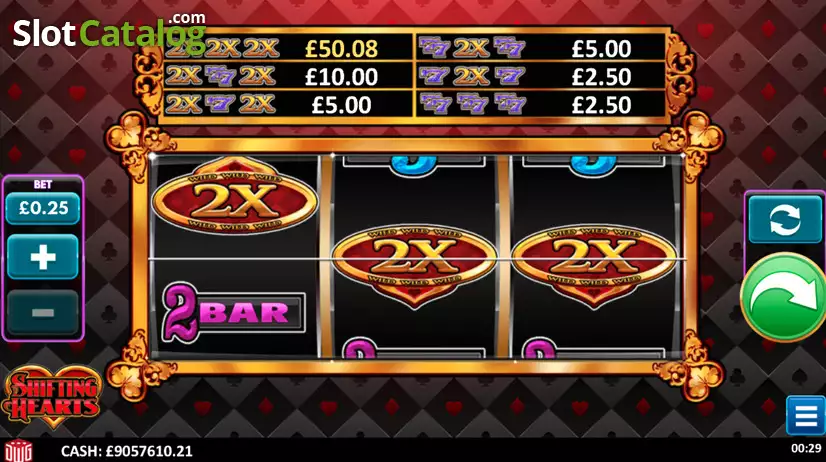The height and width of the screenshot is (462, 826).
Task: Click the 2X wild on first reel
Action: click(235, 199)
